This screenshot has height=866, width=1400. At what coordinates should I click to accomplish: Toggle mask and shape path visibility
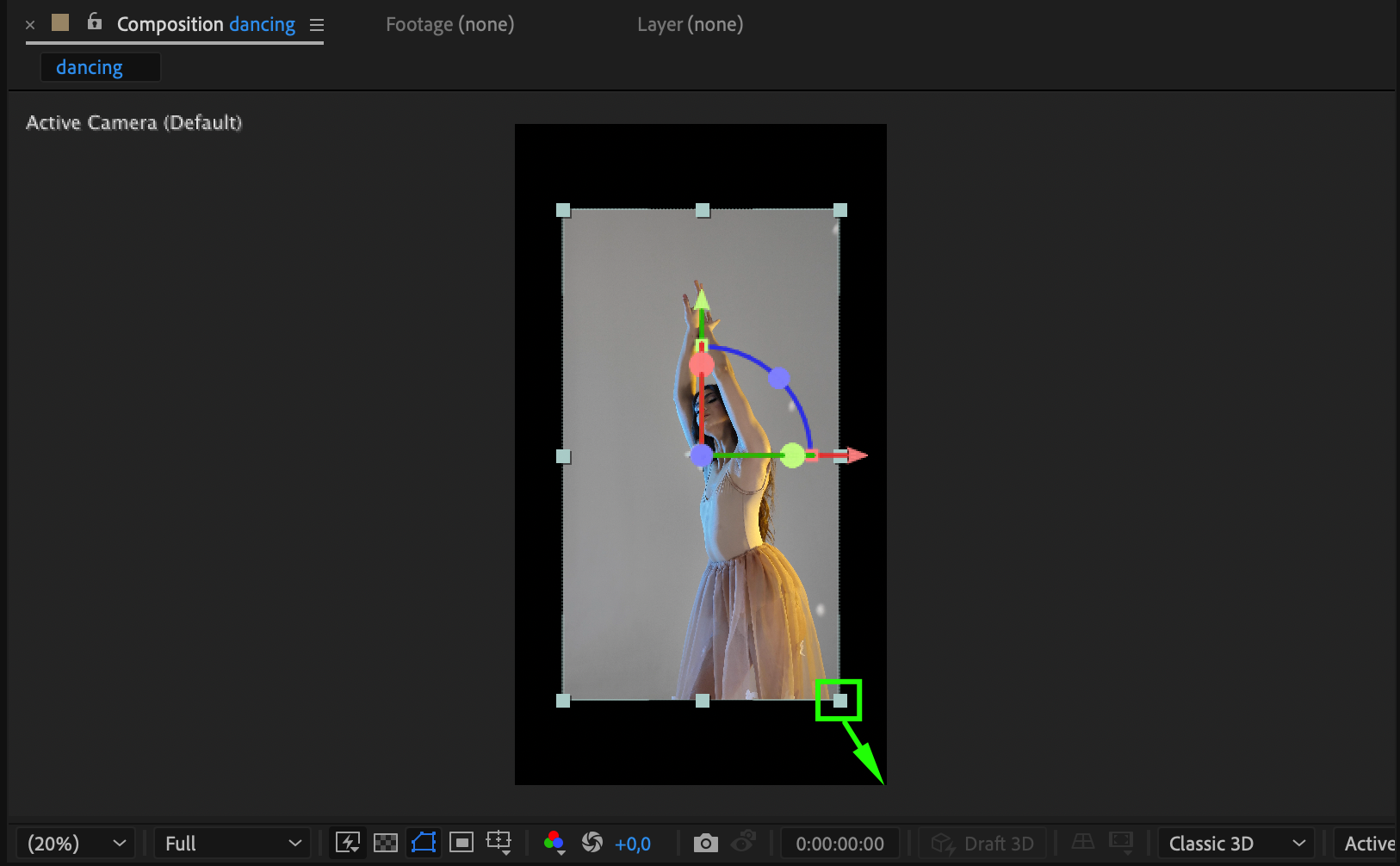(424, 843)
